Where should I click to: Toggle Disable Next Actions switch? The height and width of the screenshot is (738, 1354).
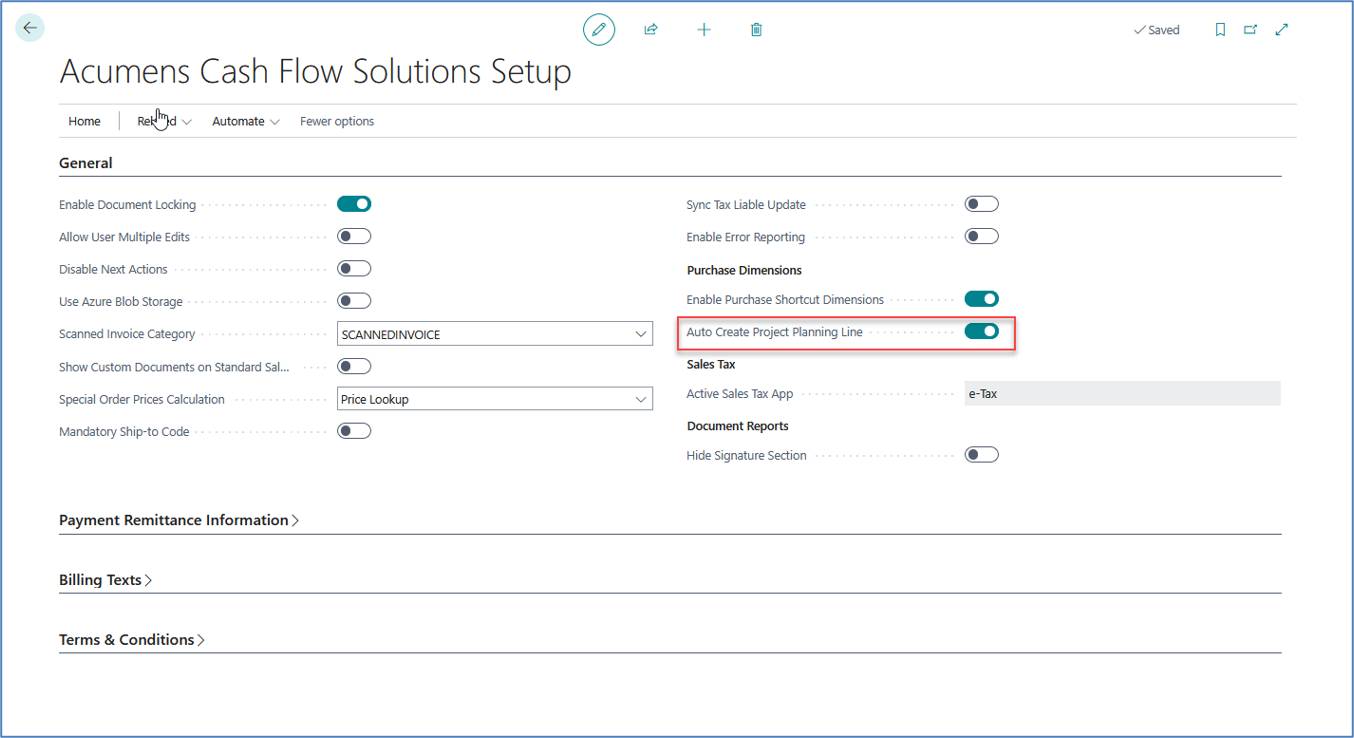point(354,268)
